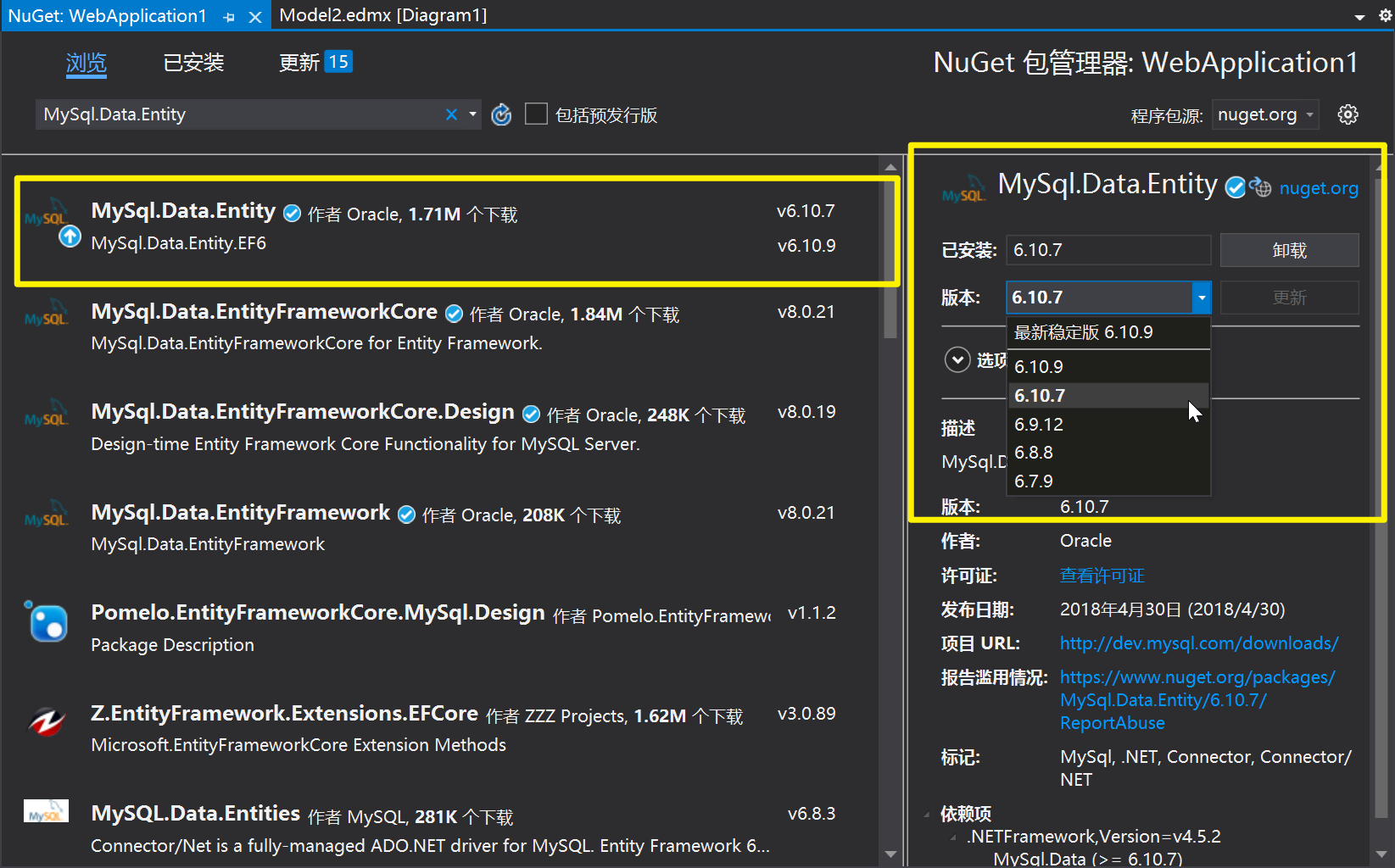1395x868 pixels.
Task: Open the nuget.org link in details header
Action: pos(1319,188)
